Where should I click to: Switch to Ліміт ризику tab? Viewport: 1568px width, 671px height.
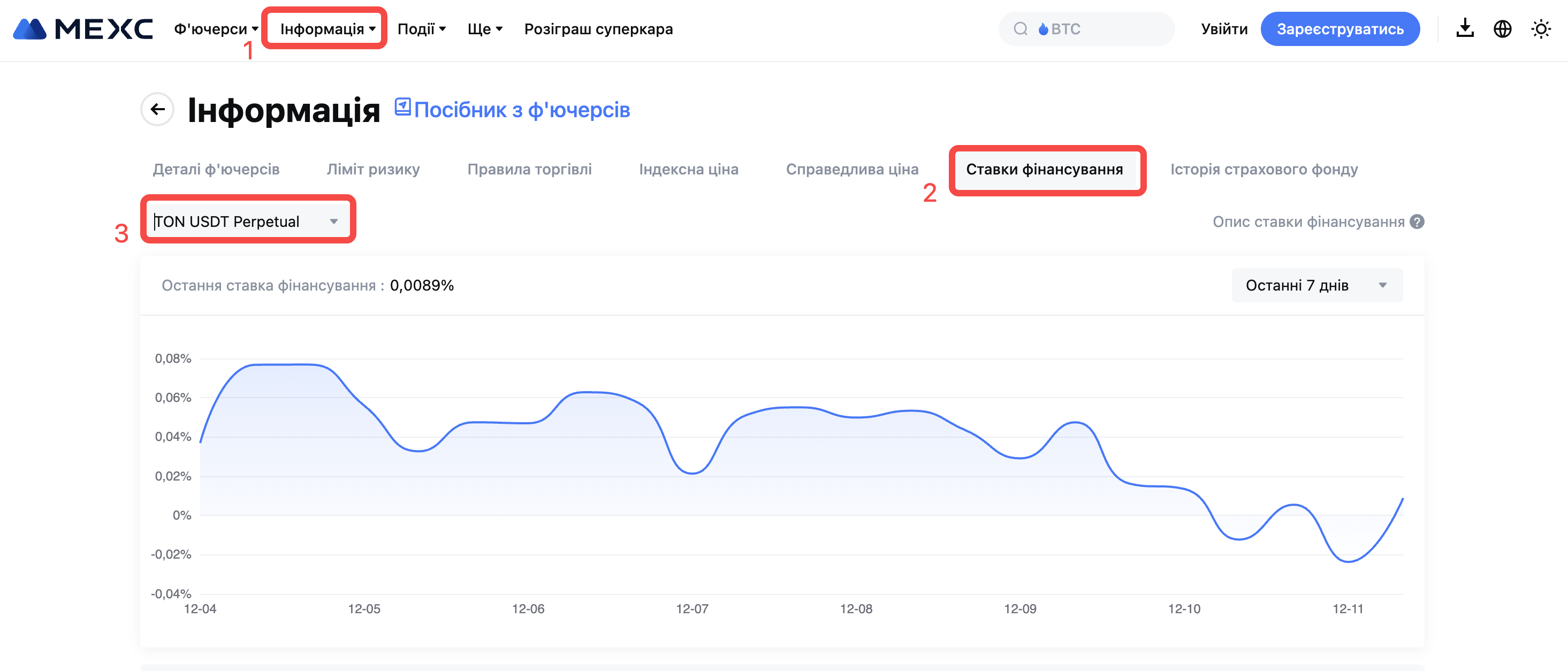pyautogui.click(x=373, y=169)
